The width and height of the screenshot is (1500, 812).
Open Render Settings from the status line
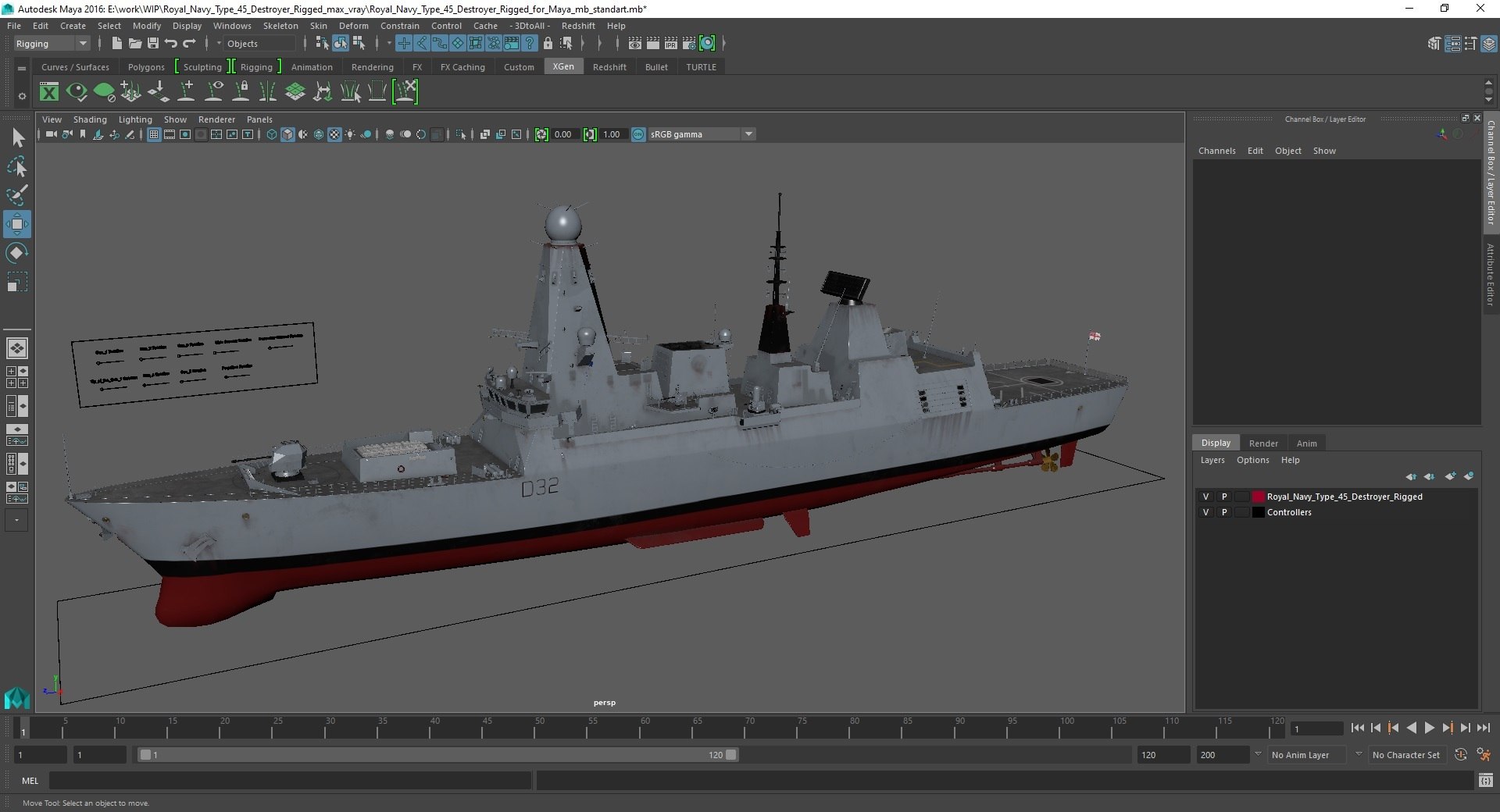[689, 44]
